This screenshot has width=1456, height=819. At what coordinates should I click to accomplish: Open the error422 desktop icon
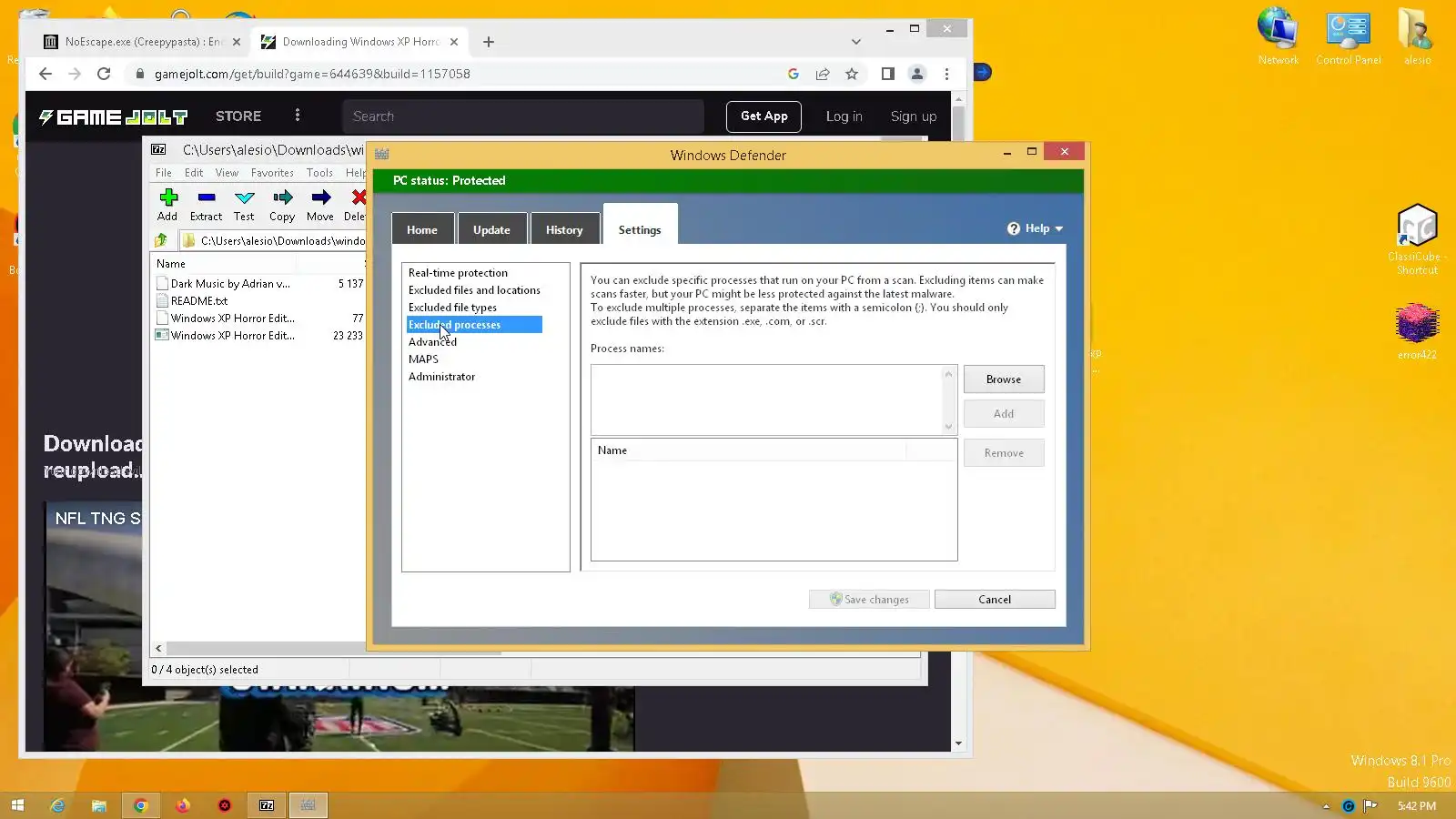pyautogui.click(x=1417, y=331)
